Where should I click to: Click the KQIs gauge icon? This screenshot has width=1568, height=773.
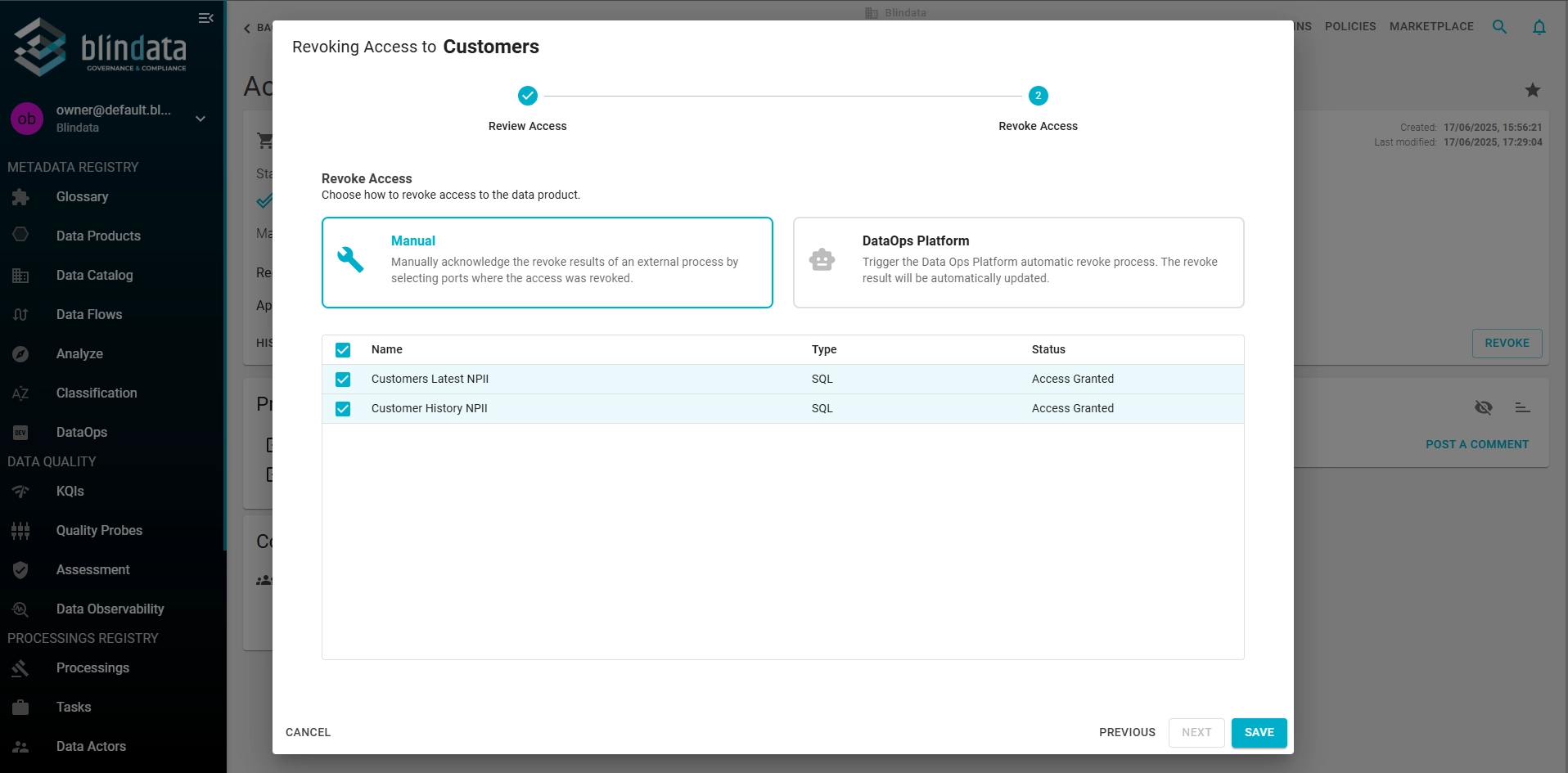tap(20, 492)
